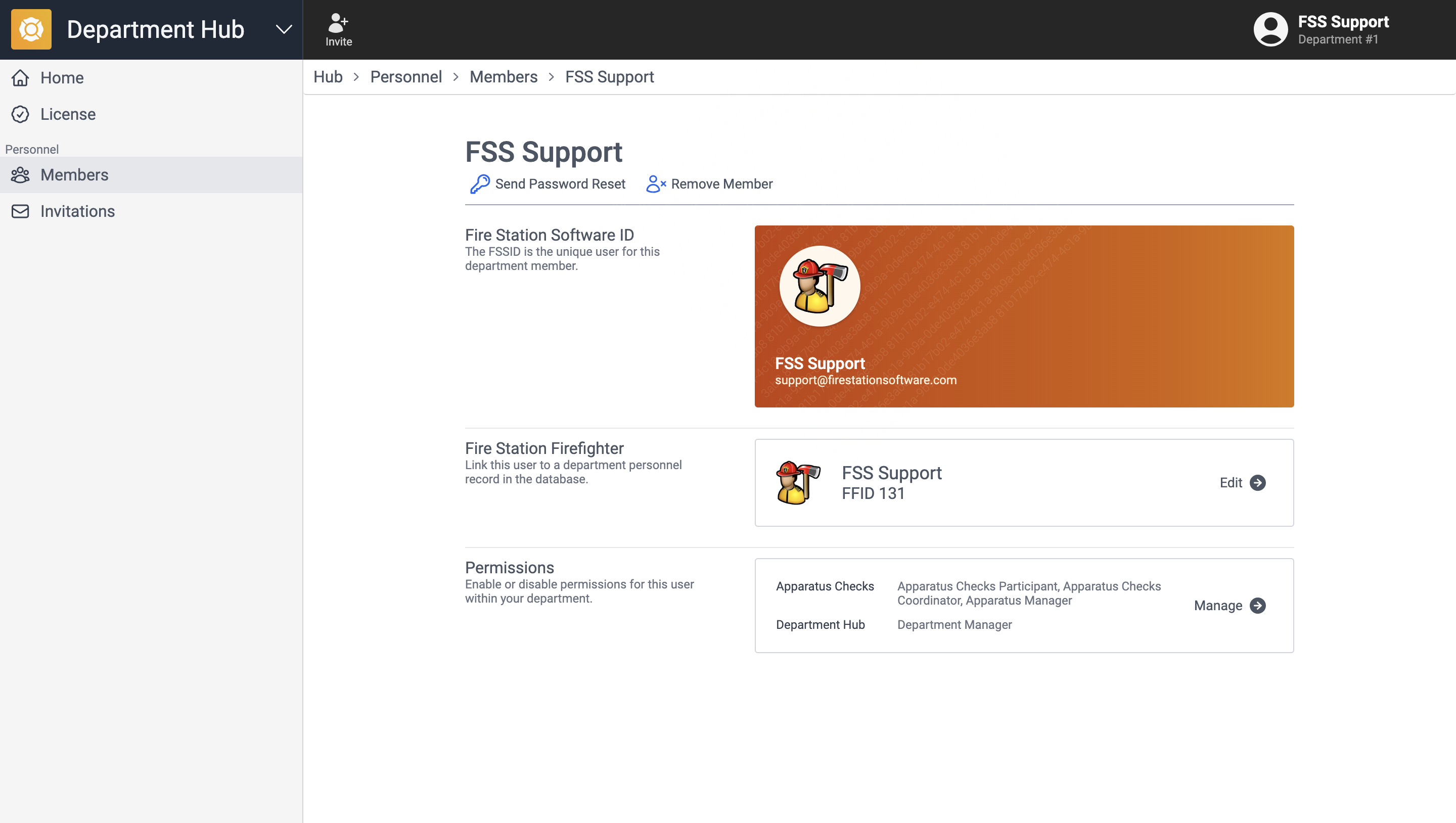1456x823 pixels.
Task: Click the firefighter icon beside FFID 131
Action: 798,483
